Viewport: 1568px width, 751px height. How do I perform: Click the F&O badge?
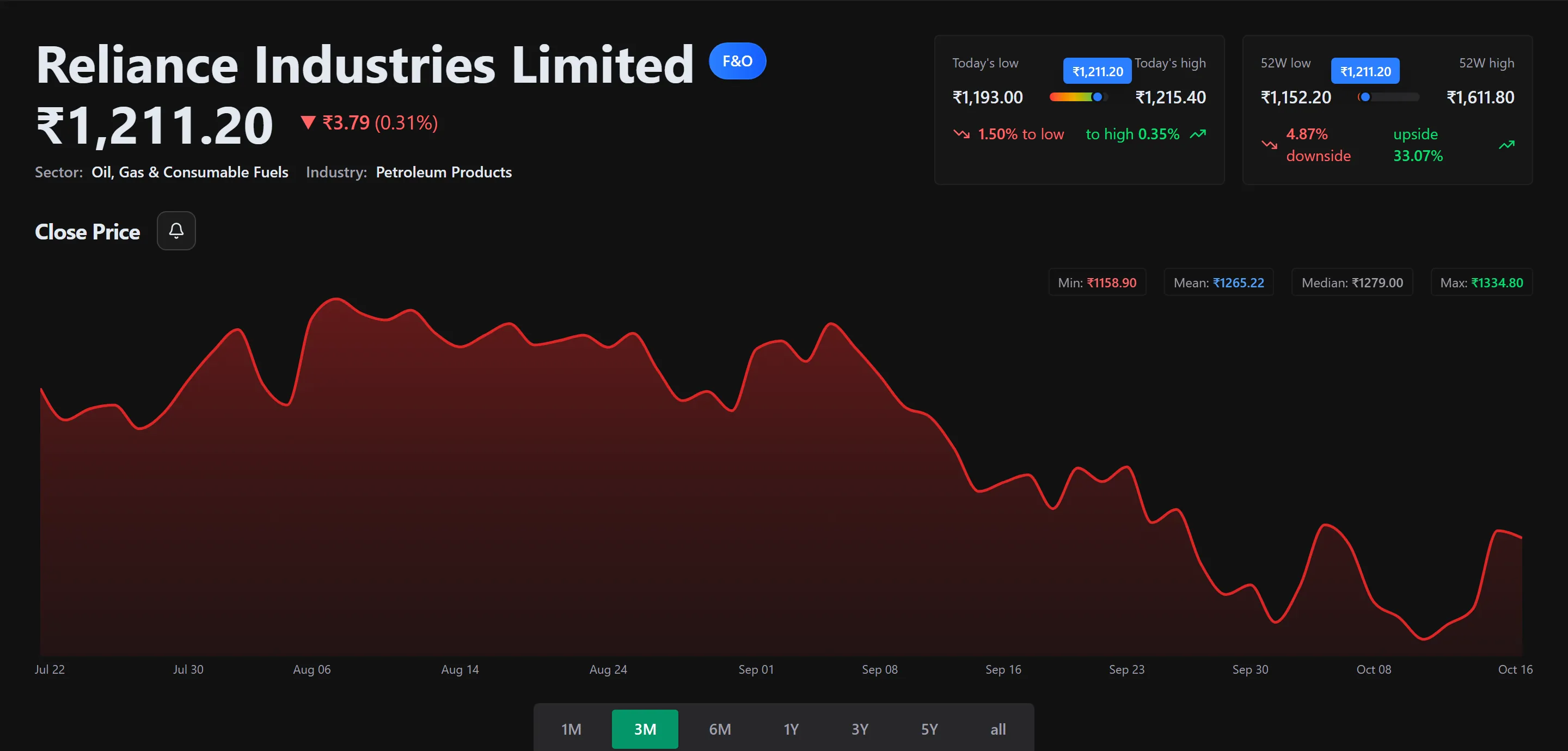point(737,61)
